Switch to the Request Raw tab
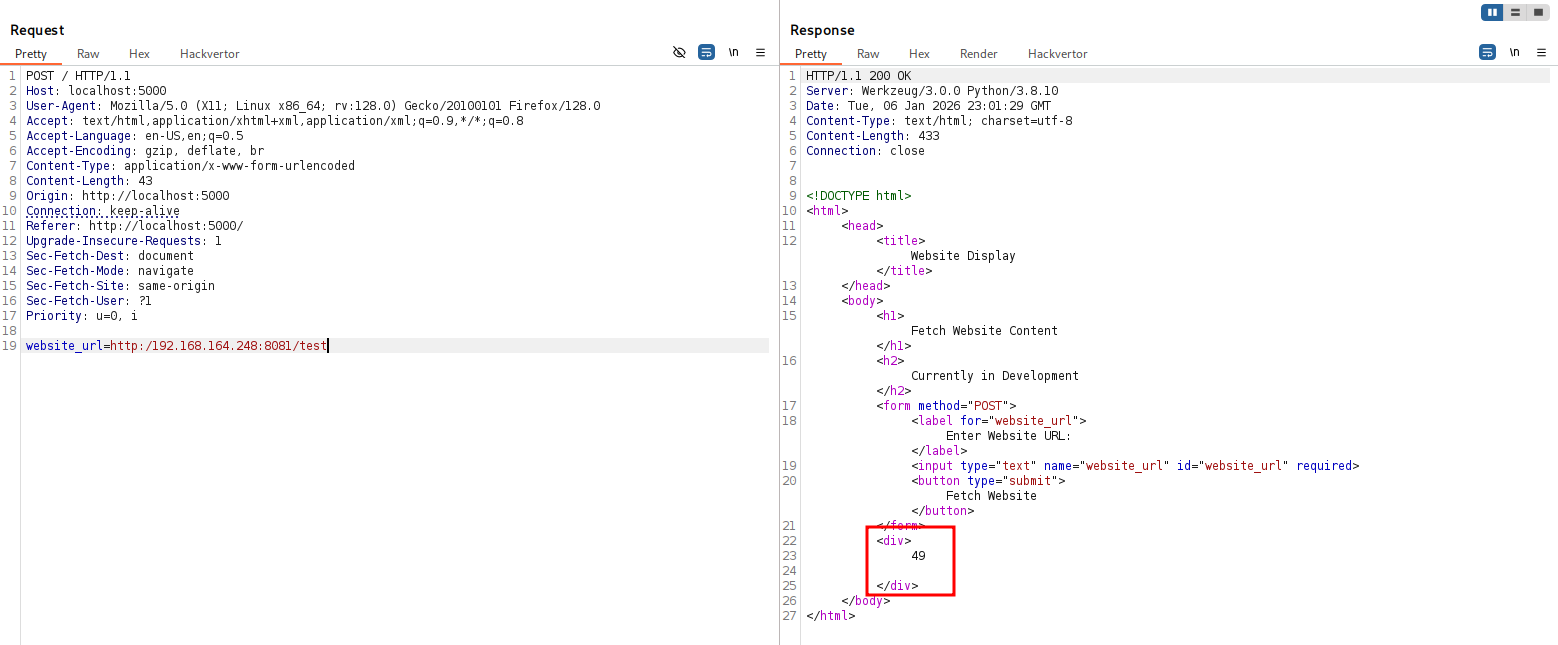 (x=88, y=54)
